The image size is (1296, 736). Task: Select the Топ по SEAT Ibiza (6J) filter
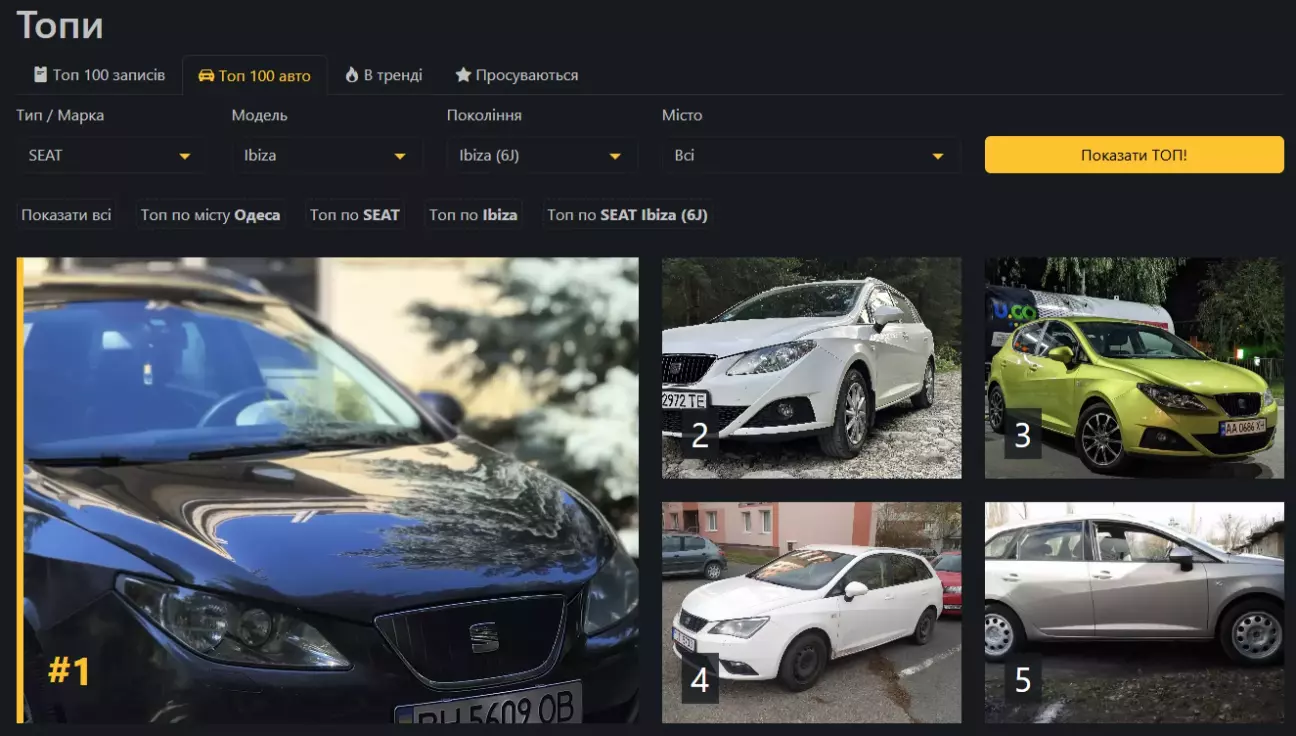coord(627,215)
